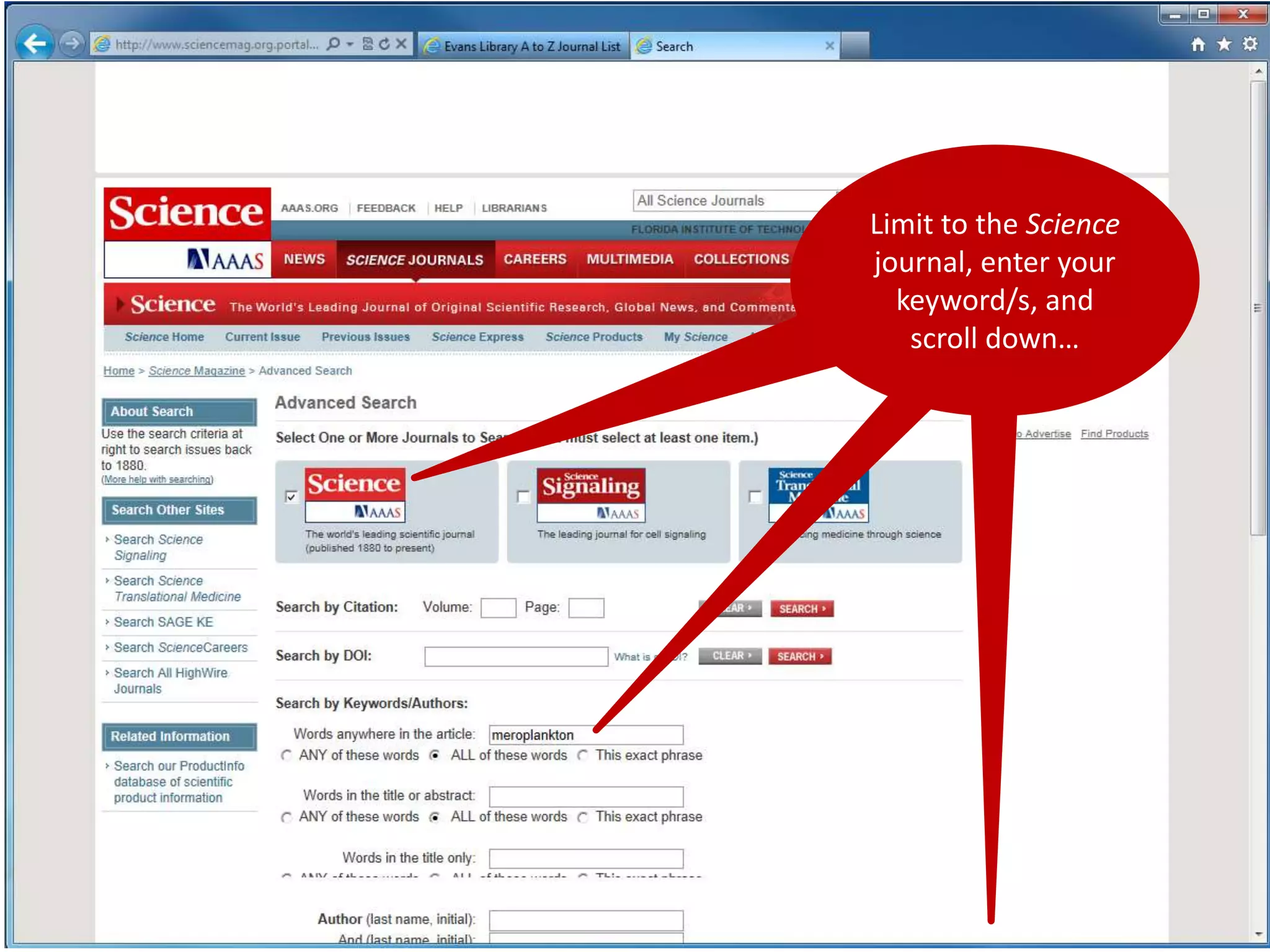Click Words anywhere in the article field

click(x=586, y=735)
